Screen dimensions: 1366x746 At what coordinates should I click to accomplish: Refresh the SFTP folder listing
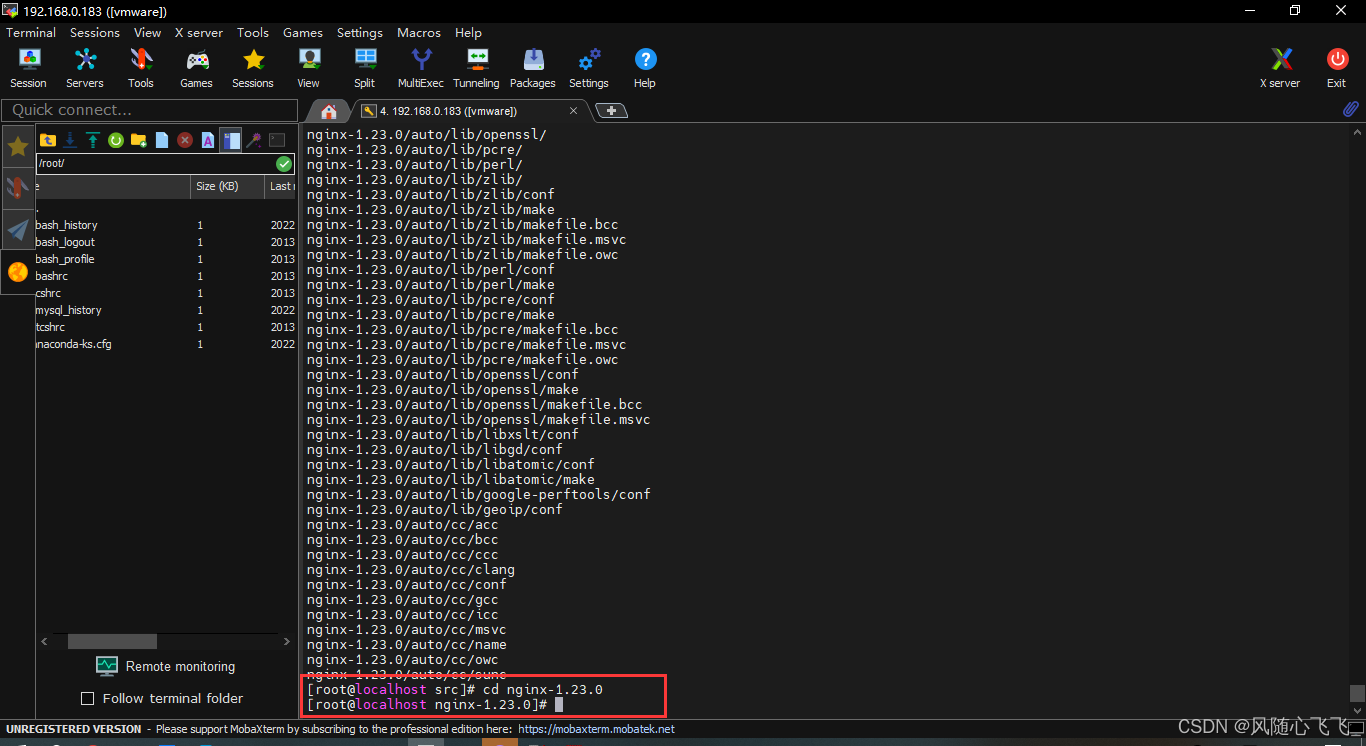tap(116, 140)
